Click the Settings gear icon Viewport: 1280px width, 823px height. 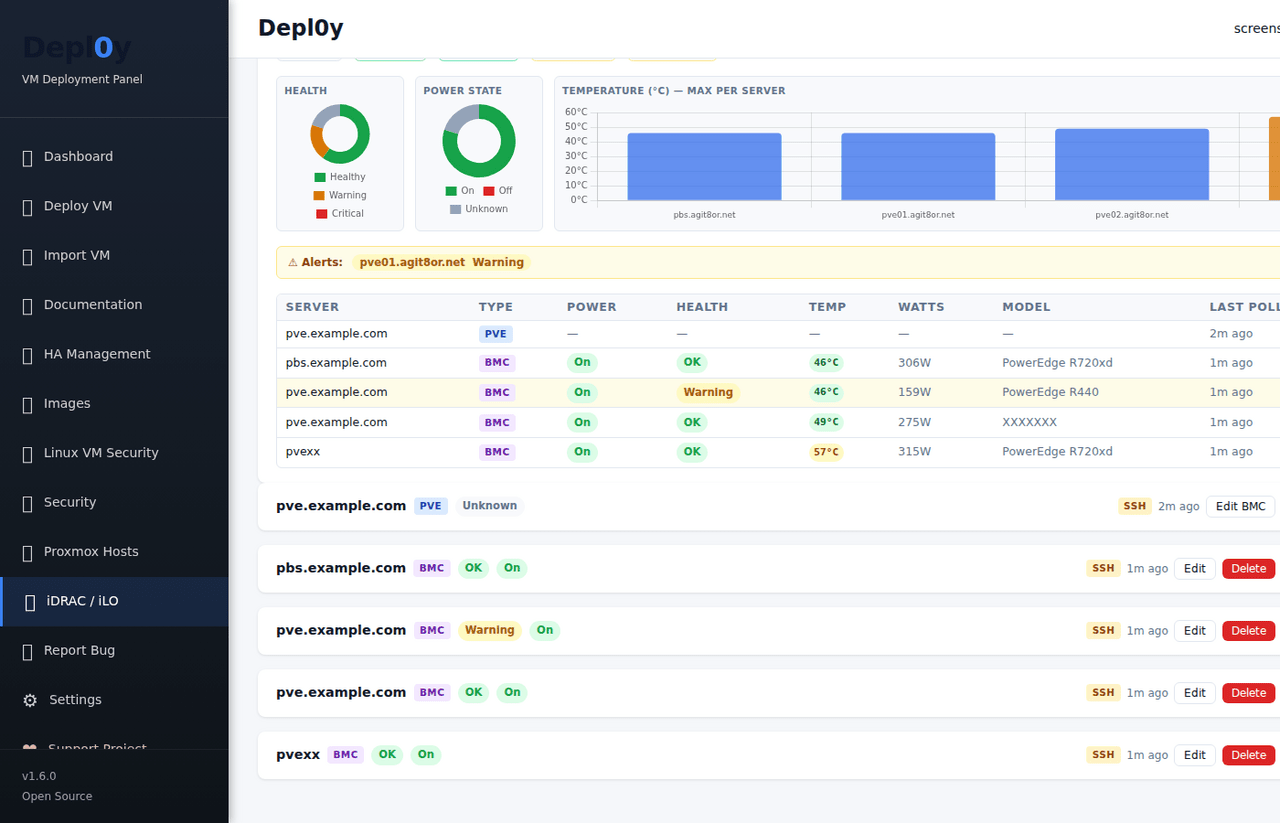point(30,700)
